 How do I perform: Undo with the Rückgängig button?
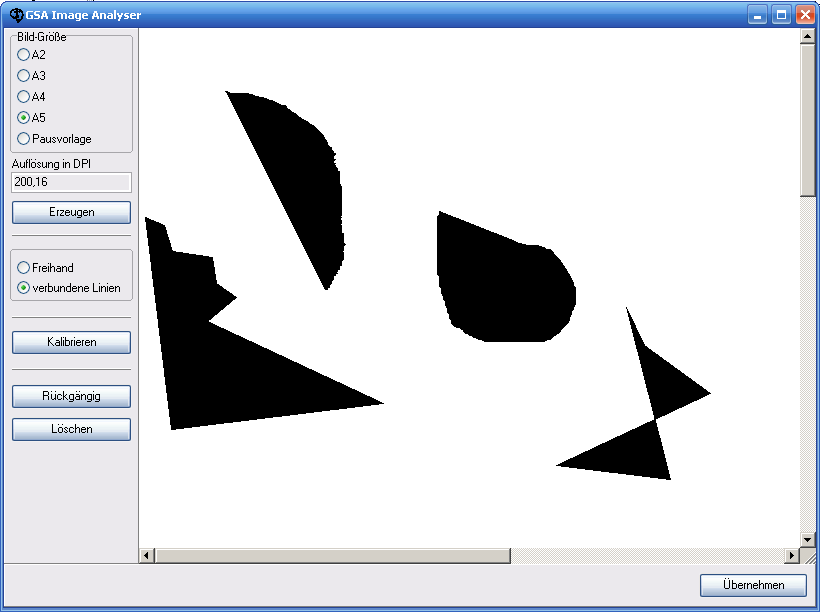click(71, 396)
